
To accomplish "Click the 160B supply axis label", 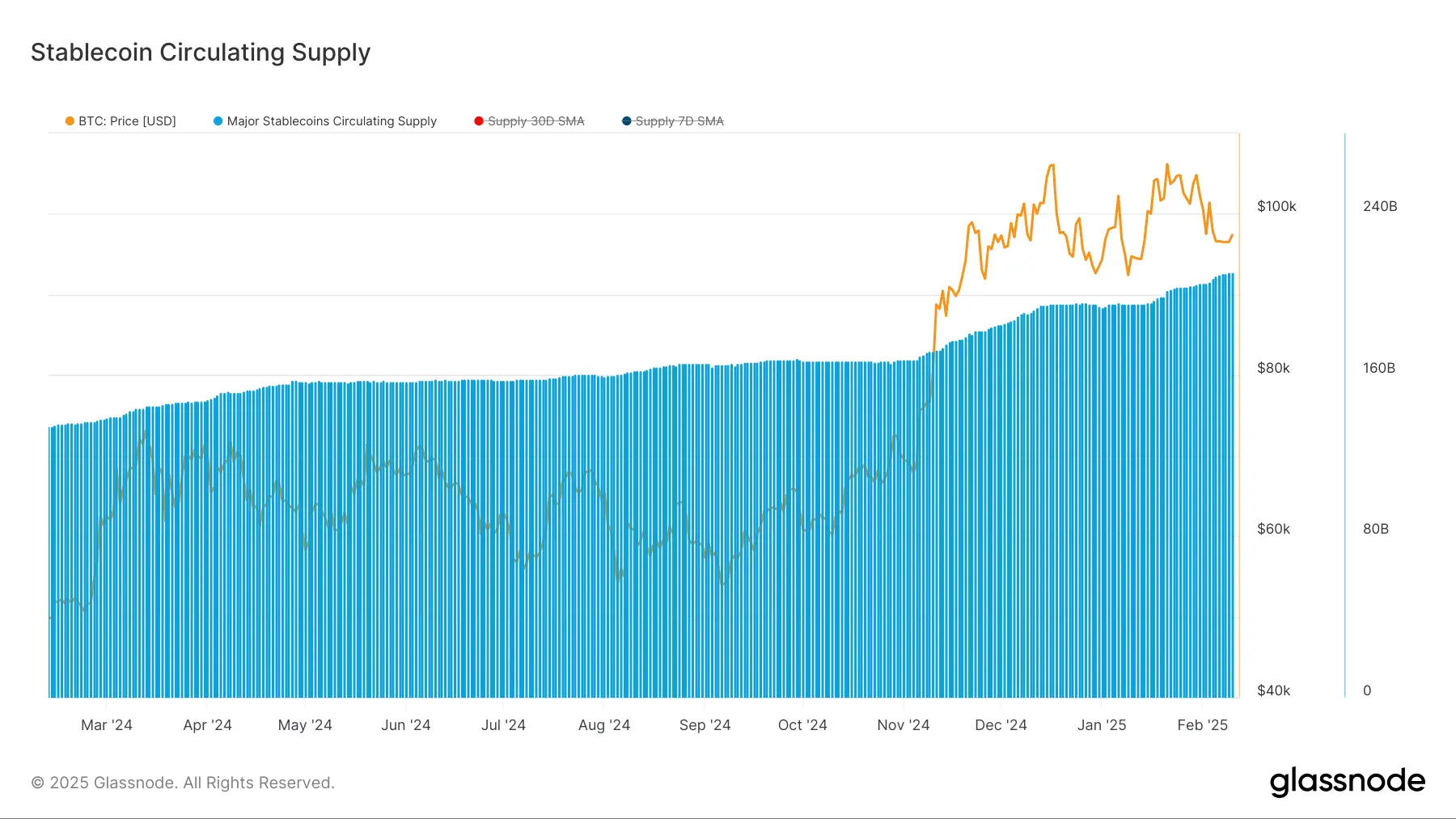I will [1379, 368].
